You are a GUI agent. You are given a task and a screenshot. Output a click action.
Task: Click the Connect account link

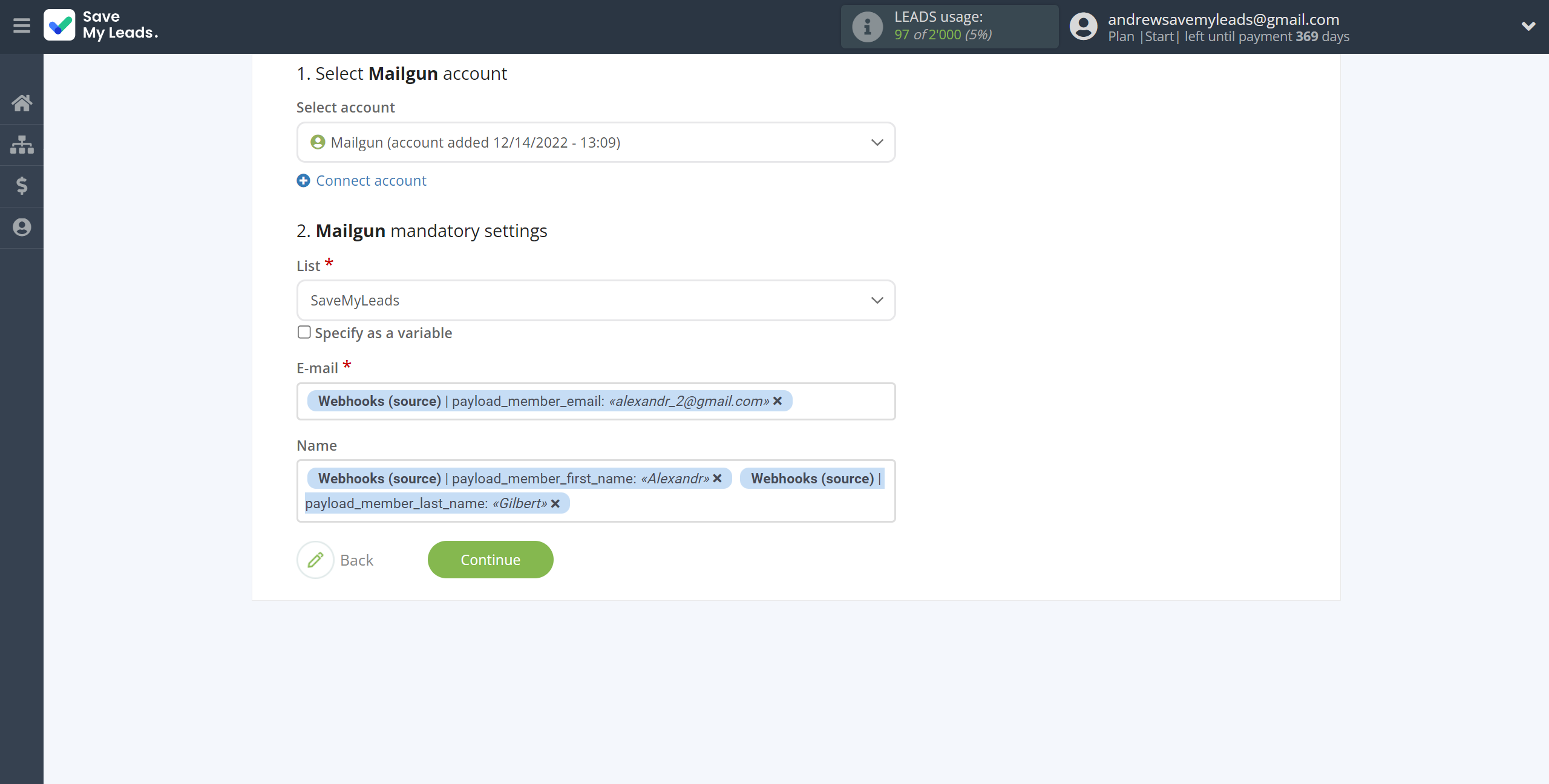371,181
